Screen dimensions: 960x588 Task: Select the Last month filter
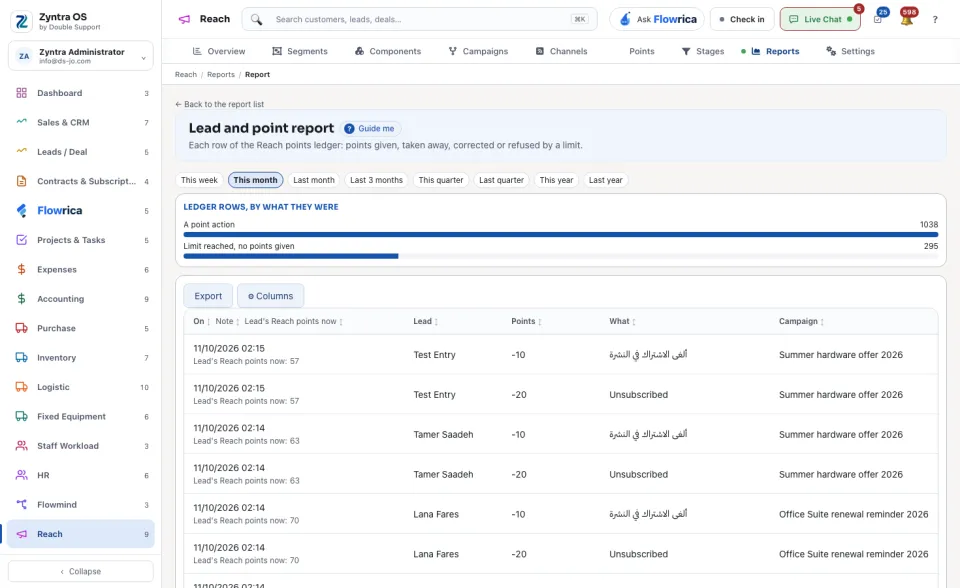coord(313,180)
